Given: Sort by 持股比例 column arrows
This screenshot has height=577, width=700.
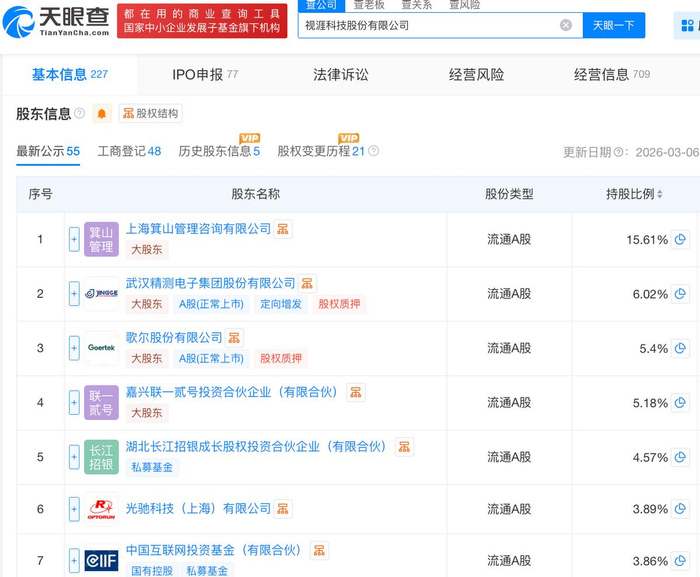Looking at the screenshot, I should pyautogui.click(x=659, y=194).
